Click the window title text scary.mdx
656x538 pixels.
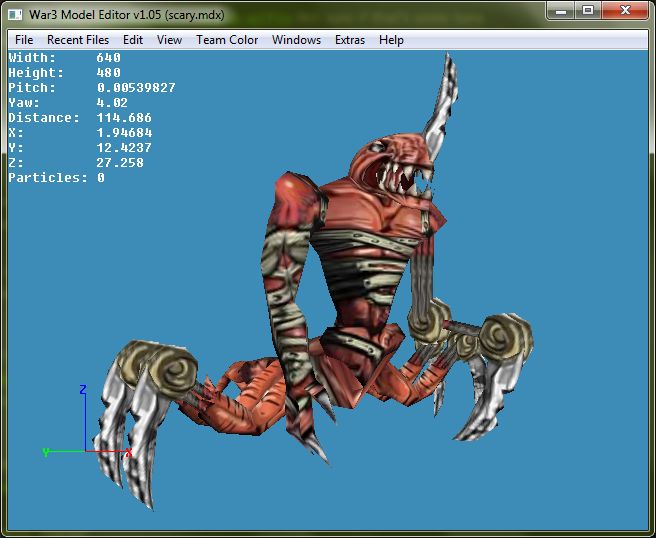pyautogui.click(x=194, y=15)
